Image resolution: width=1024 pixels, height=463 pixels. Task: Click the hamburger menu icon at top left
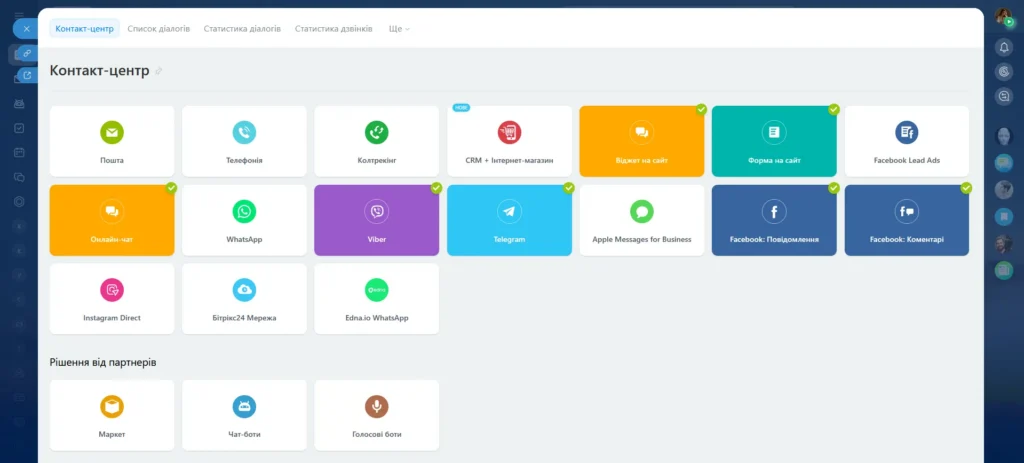coord(19,14)
